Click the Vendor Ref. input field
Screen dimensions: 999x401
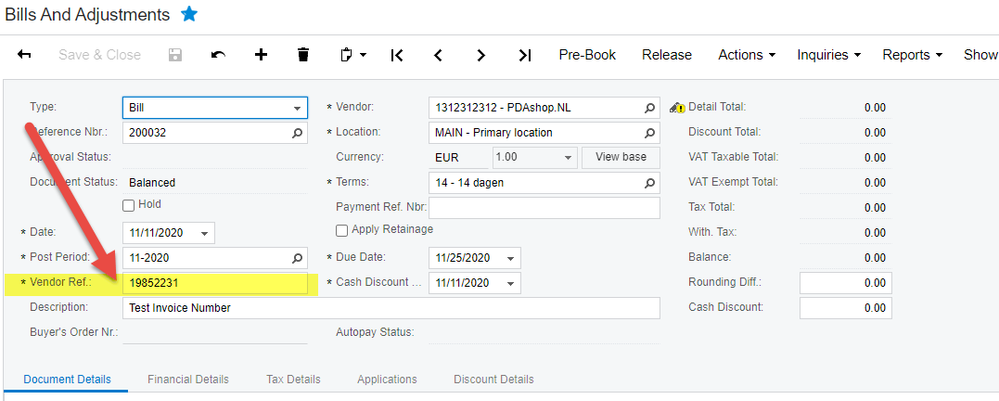pyautogui.click(x=214, y=283)
